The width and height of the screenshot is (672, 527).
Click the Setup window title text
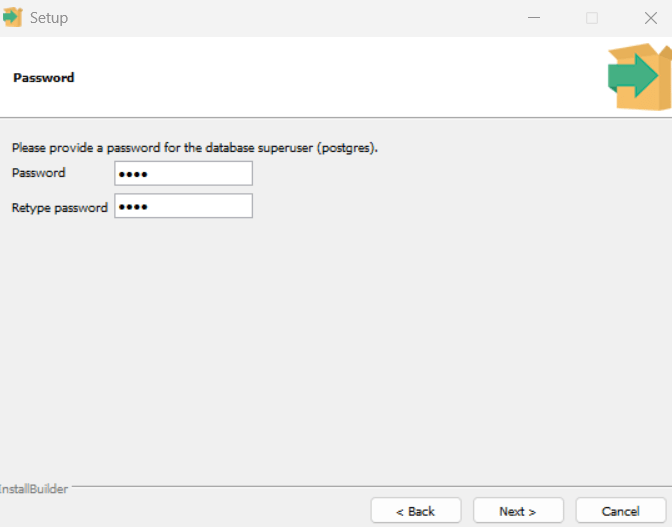coord(49,18)
